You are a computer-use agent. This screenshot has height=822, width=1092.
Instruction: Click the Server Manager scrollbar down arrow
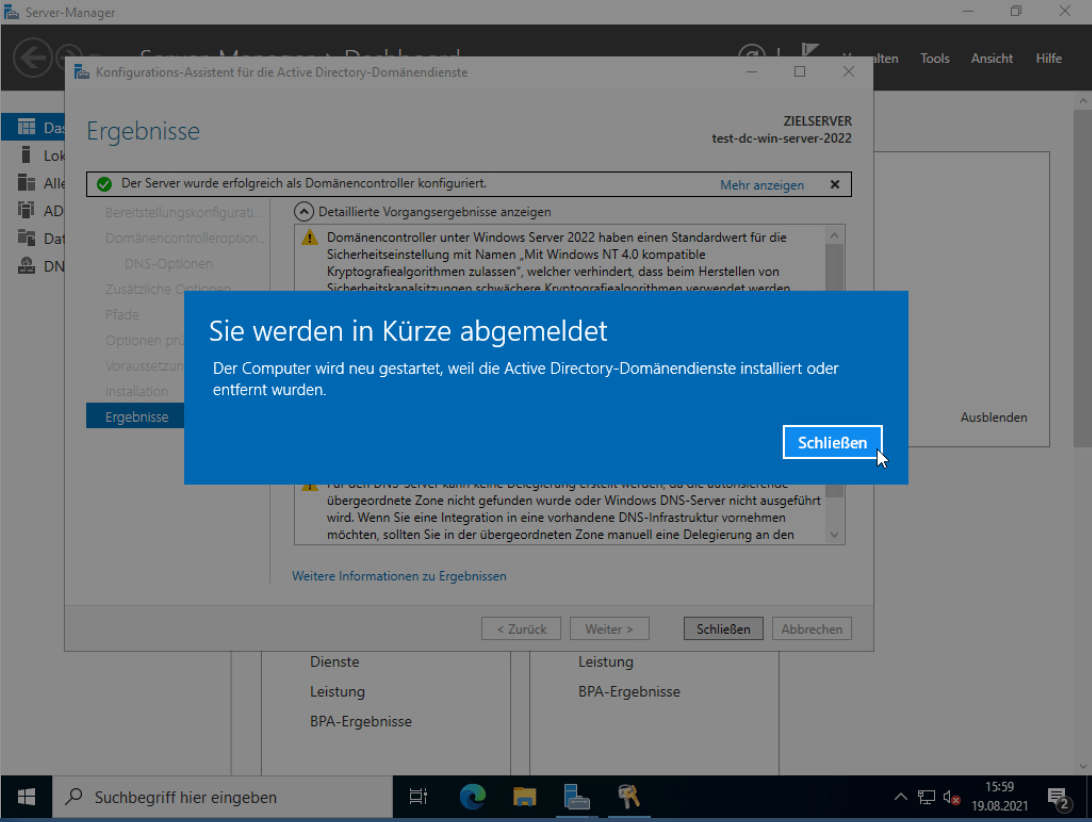(1082, 766)
